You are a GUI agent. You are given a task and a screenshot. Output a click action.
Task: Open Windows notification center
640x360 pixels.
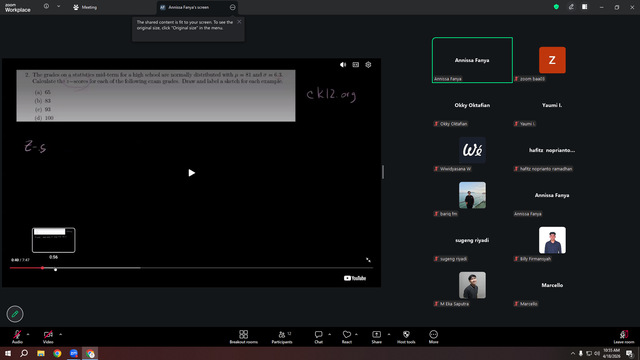pyautogui.click(x=629, y=353)
